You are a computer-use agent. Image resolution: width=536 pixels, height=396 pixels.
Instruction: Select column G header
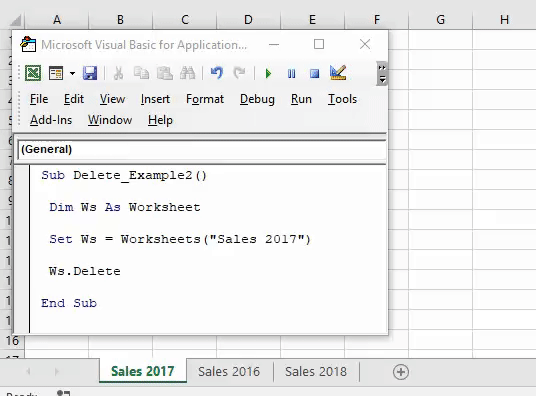pyautogui.click(x=441, y=20)
